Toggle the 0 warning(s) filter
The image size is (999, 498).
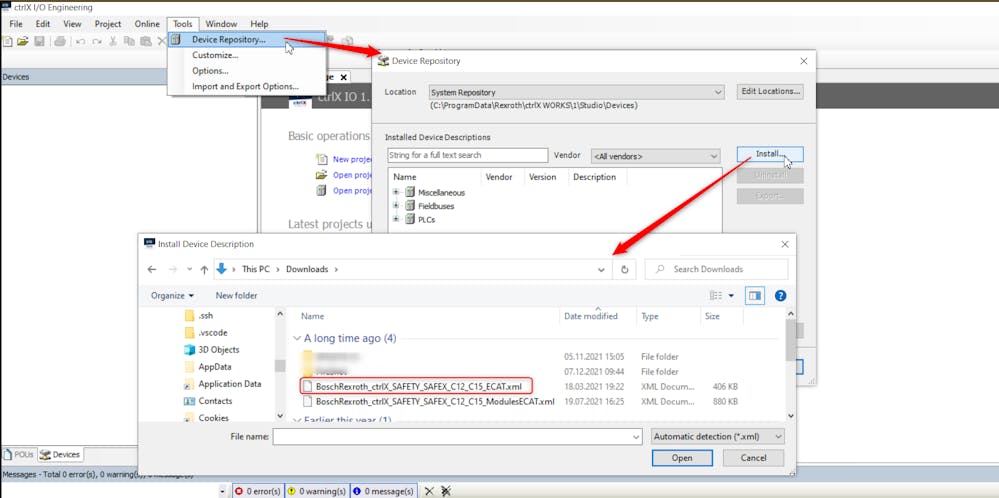click(x=317, y=491)
